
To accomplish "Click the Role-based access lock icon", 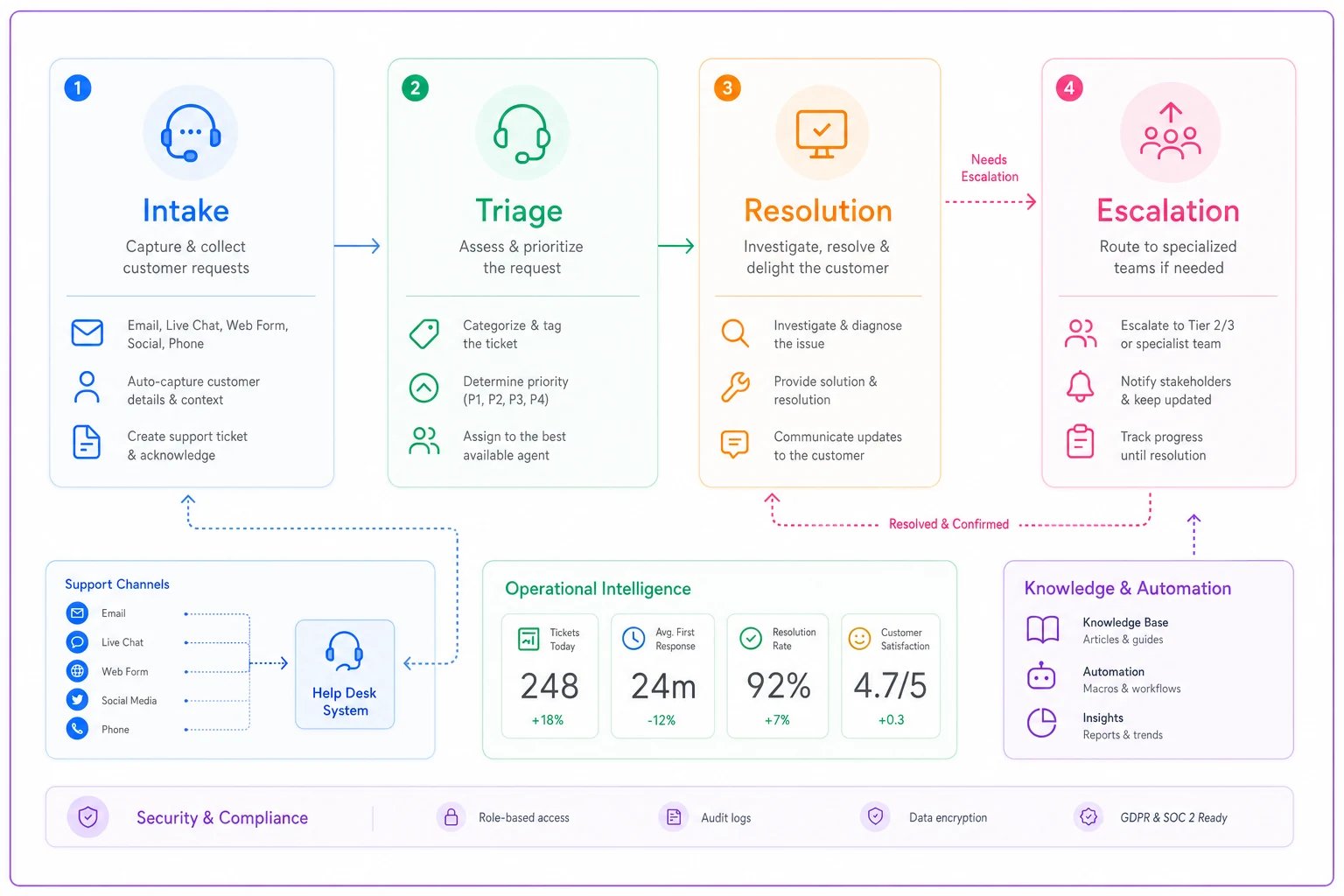I will pyautogui.click(x=451, y=817).
